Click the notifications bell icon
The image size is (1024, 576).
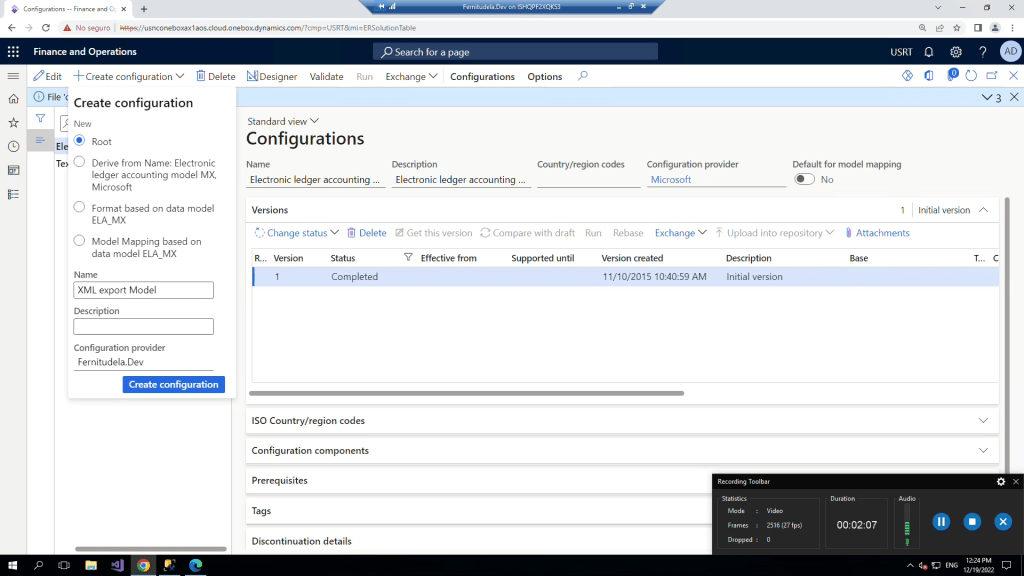[929, 52]
